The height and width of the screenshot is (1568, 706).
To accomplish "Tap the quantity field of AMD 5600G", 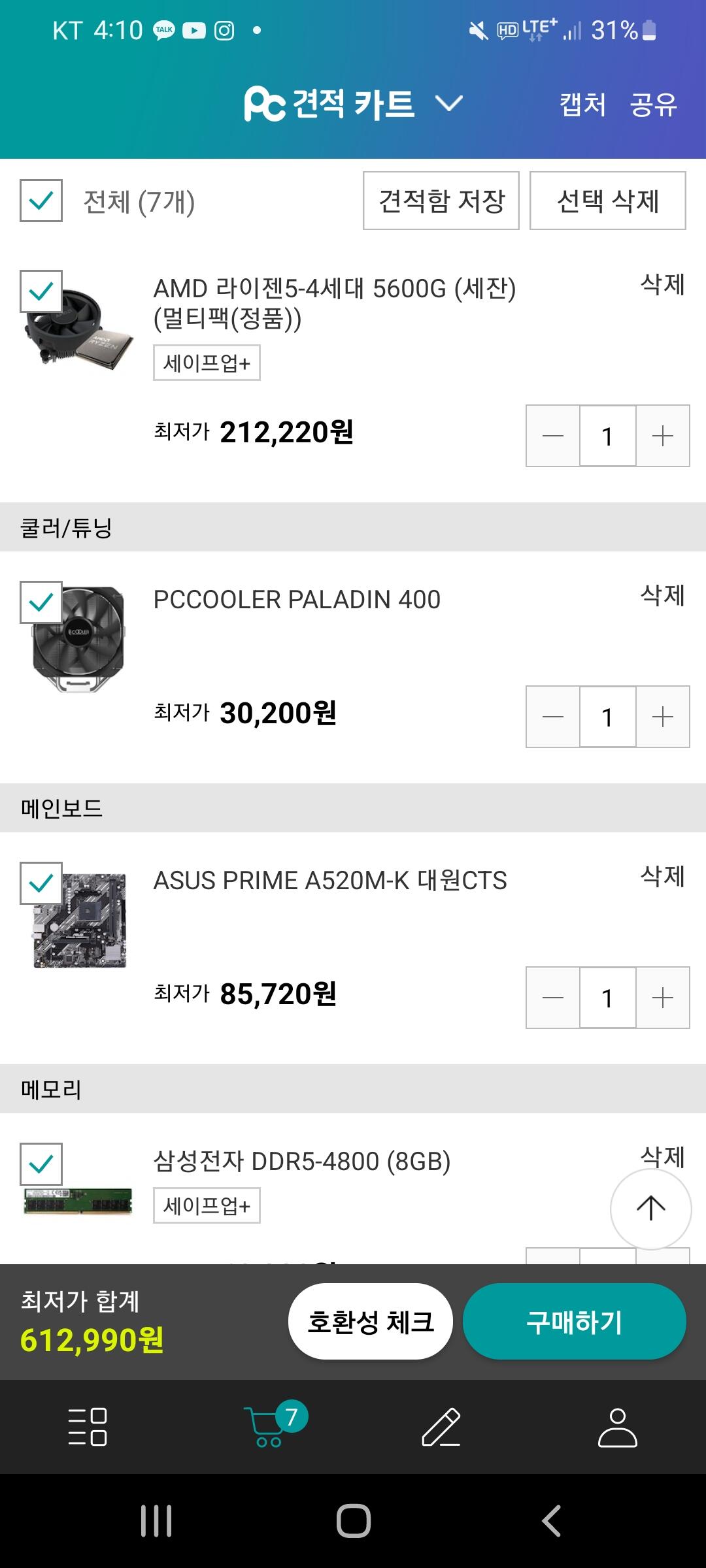I will (607, 436).
